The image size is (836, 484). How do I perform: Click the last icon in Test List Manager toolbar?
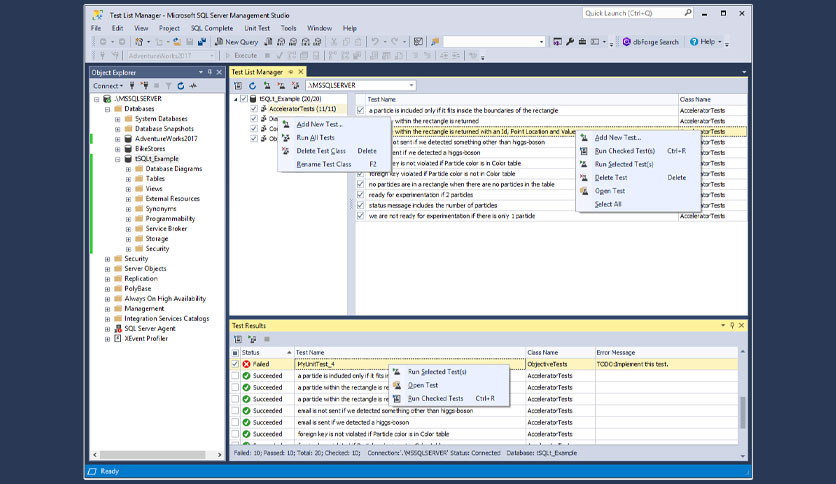295,85
